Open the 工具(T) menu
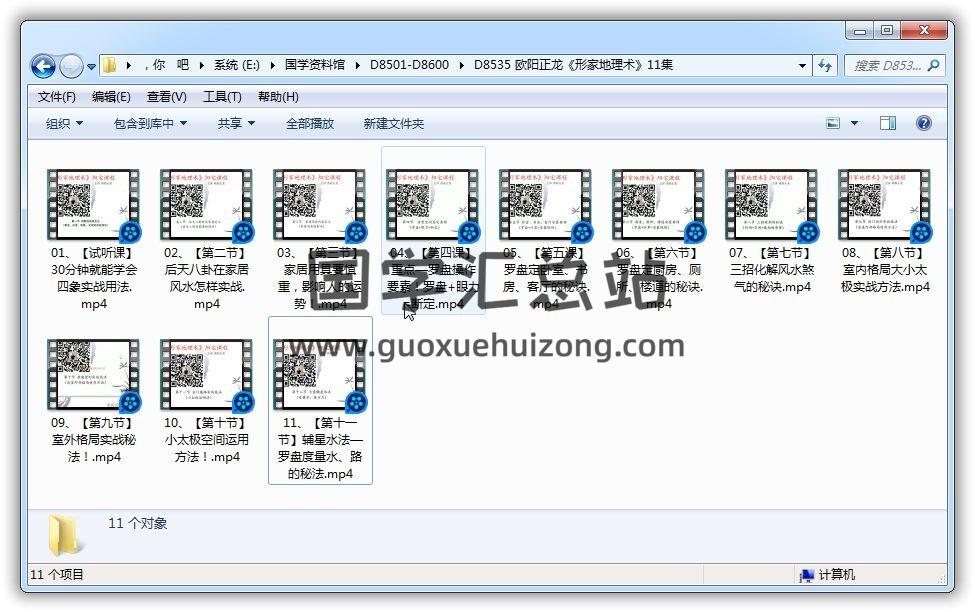Image resolution: width=975 pixels, height=613 pixels. click(x=222, y=97)
